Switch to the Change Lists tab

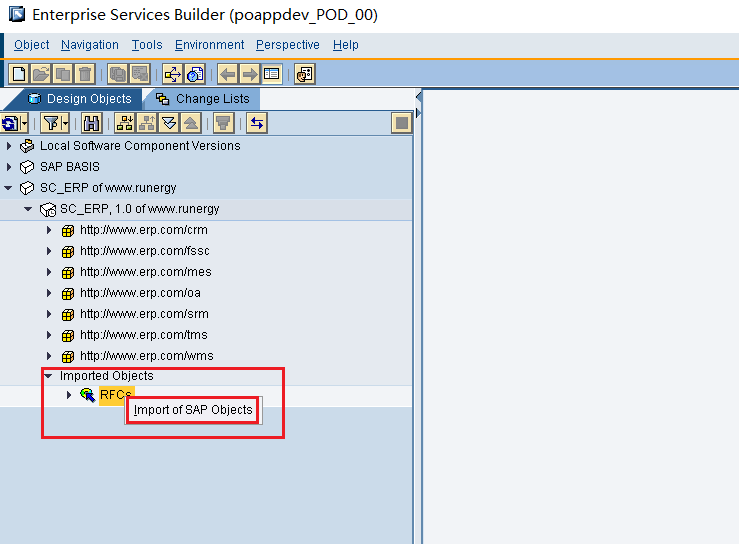click(203, 99)
